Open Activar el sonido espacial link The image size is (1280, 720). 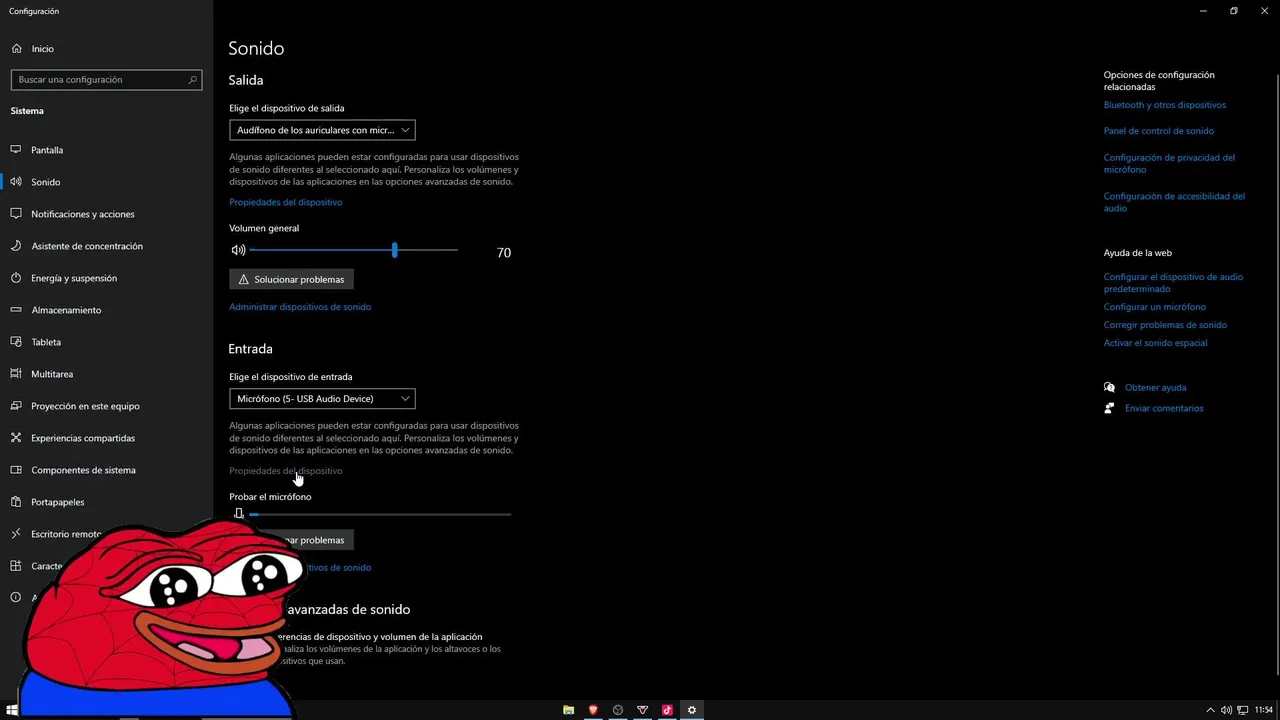[1155, 343]
